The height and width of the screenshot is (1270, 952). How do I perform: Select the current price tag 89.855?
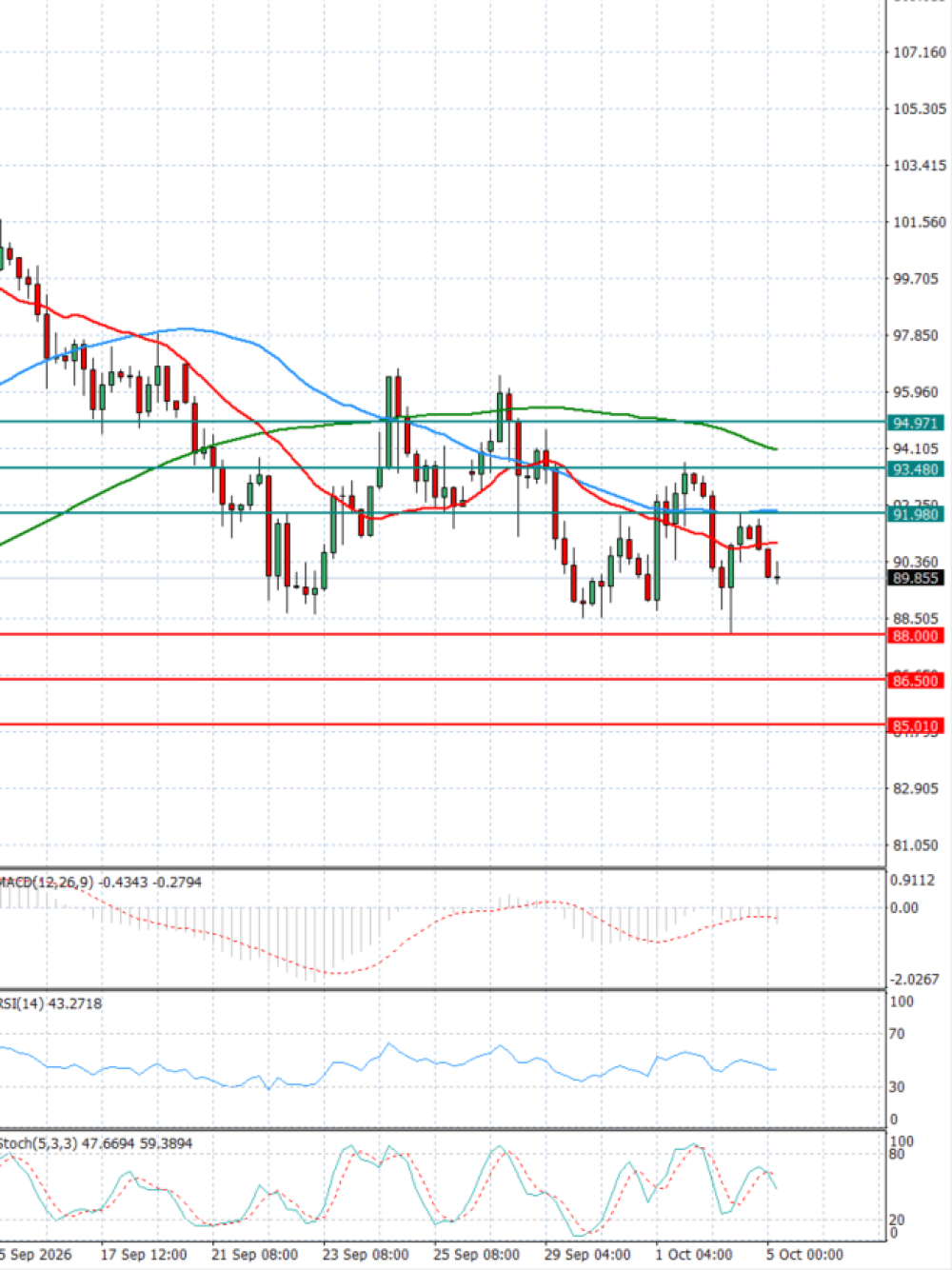(916, 578)
